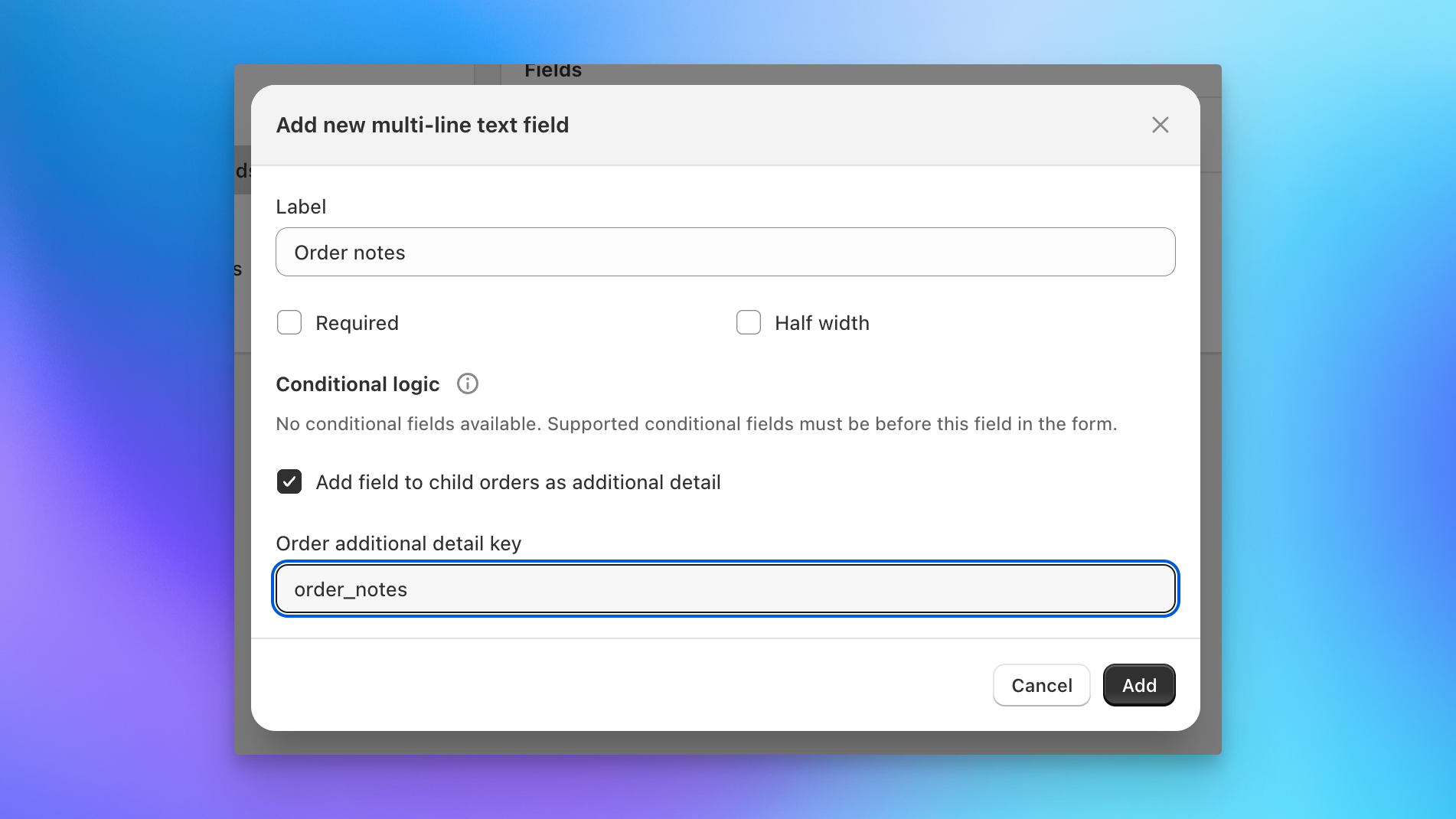The height and width of the screenshot is (819, 1456).
Task: Dismiss the modal using the close icon
Action: (x=1160, y=125)
